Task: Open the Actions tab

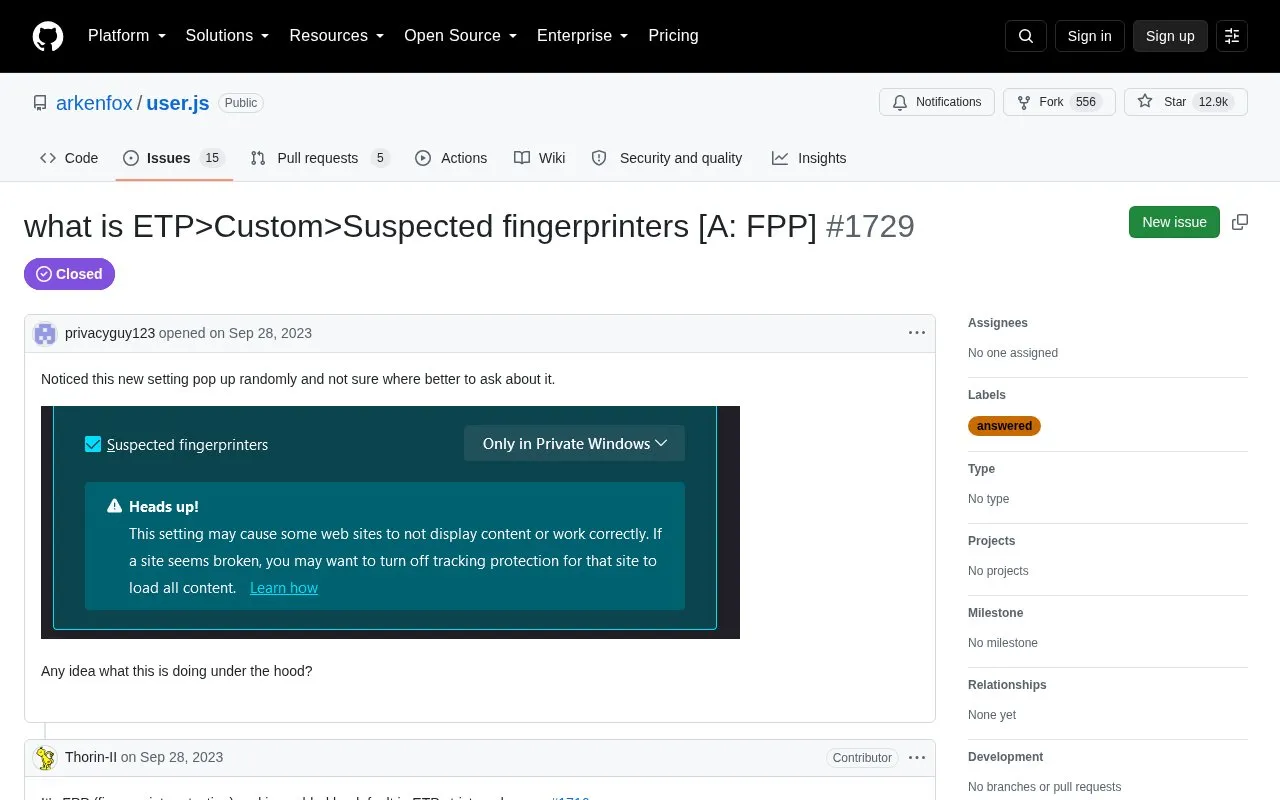Action: point(451,158)
